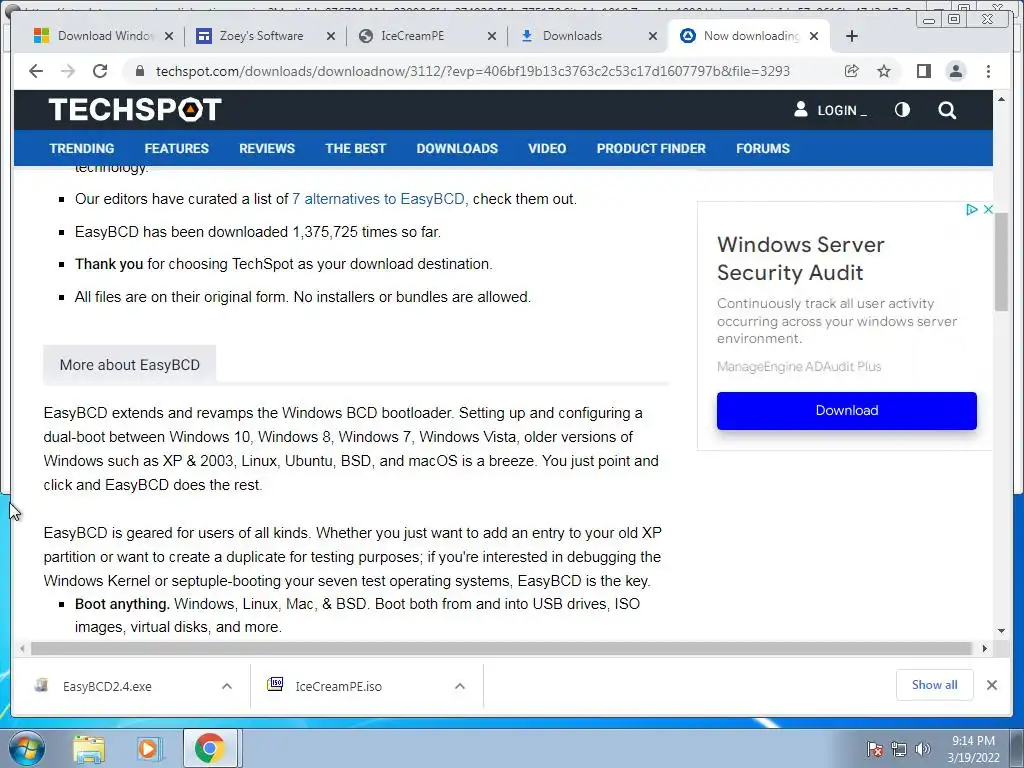Click the TechSpot logo
The height and width of the screenshot is (768, 1024).
pos(135,110)
